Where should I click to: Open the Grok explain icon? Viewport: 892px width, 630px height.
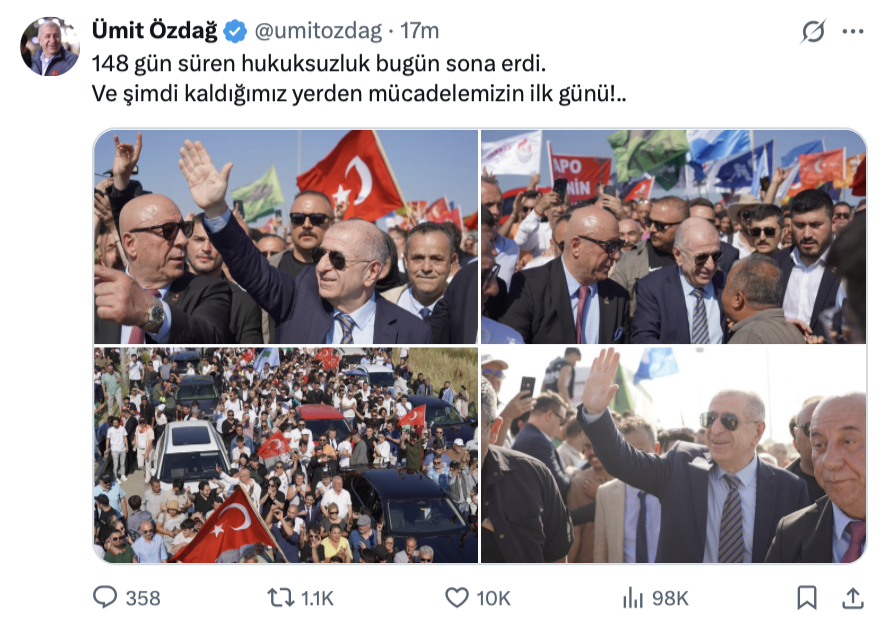(x=813, y=31)
